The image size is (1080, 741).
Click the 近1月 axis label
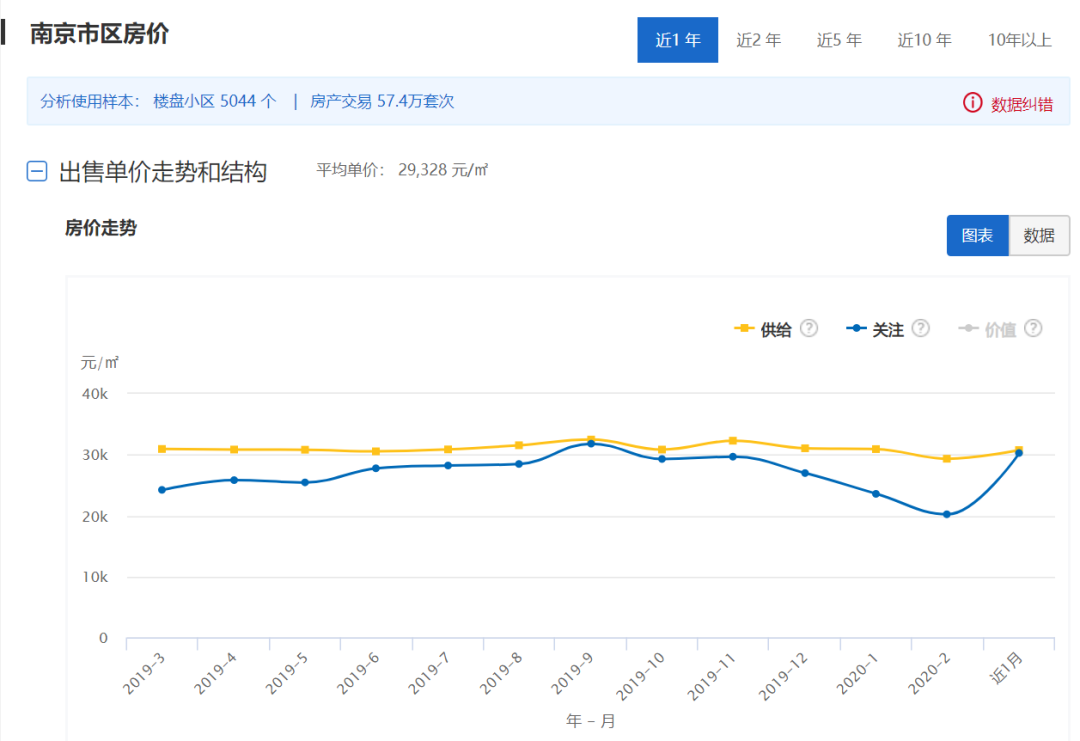[x=1006, y=669]
